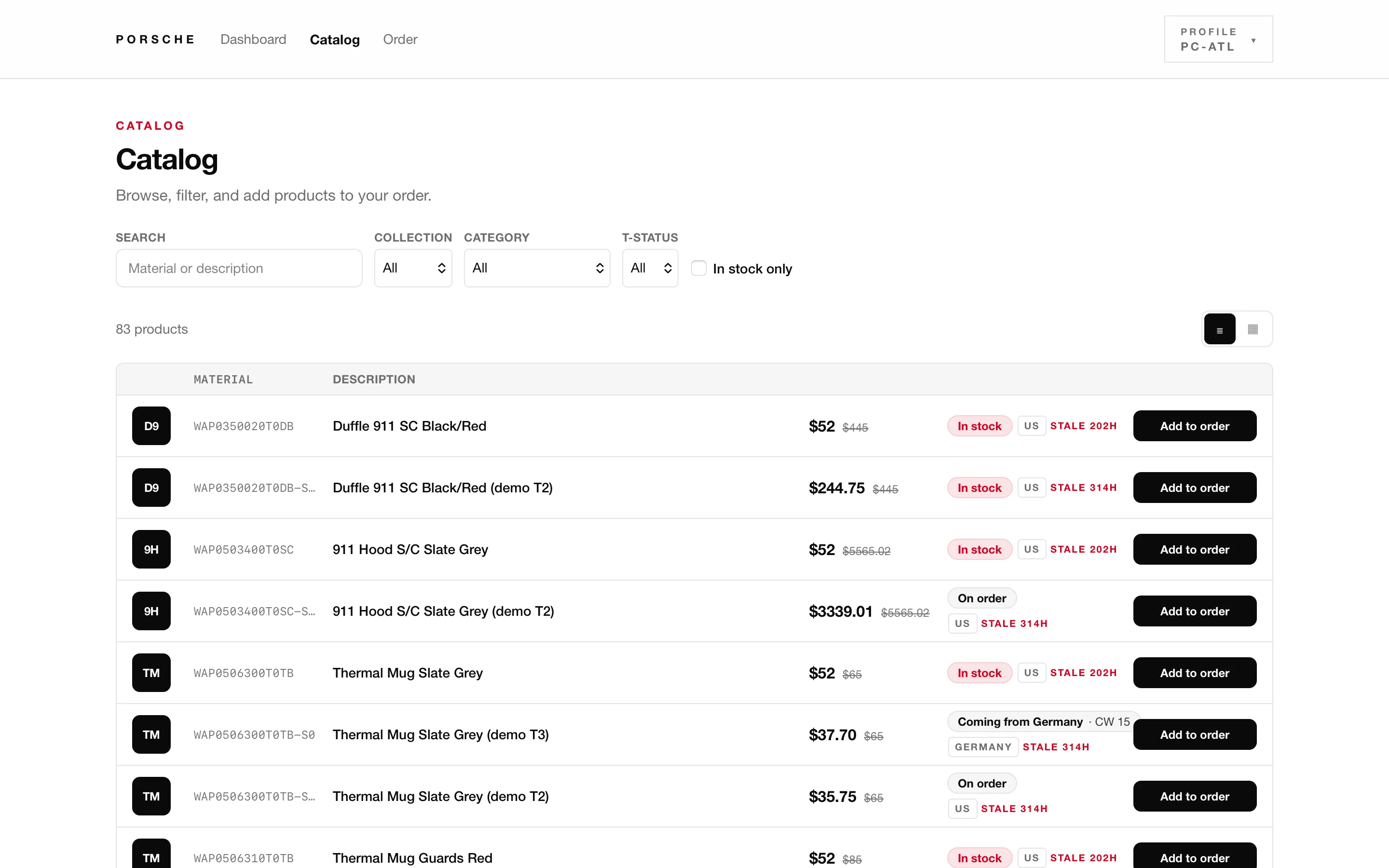Click D9 badge of Duffle demo T2 row
Viewport: 1389px width, 868px height.
151,488
